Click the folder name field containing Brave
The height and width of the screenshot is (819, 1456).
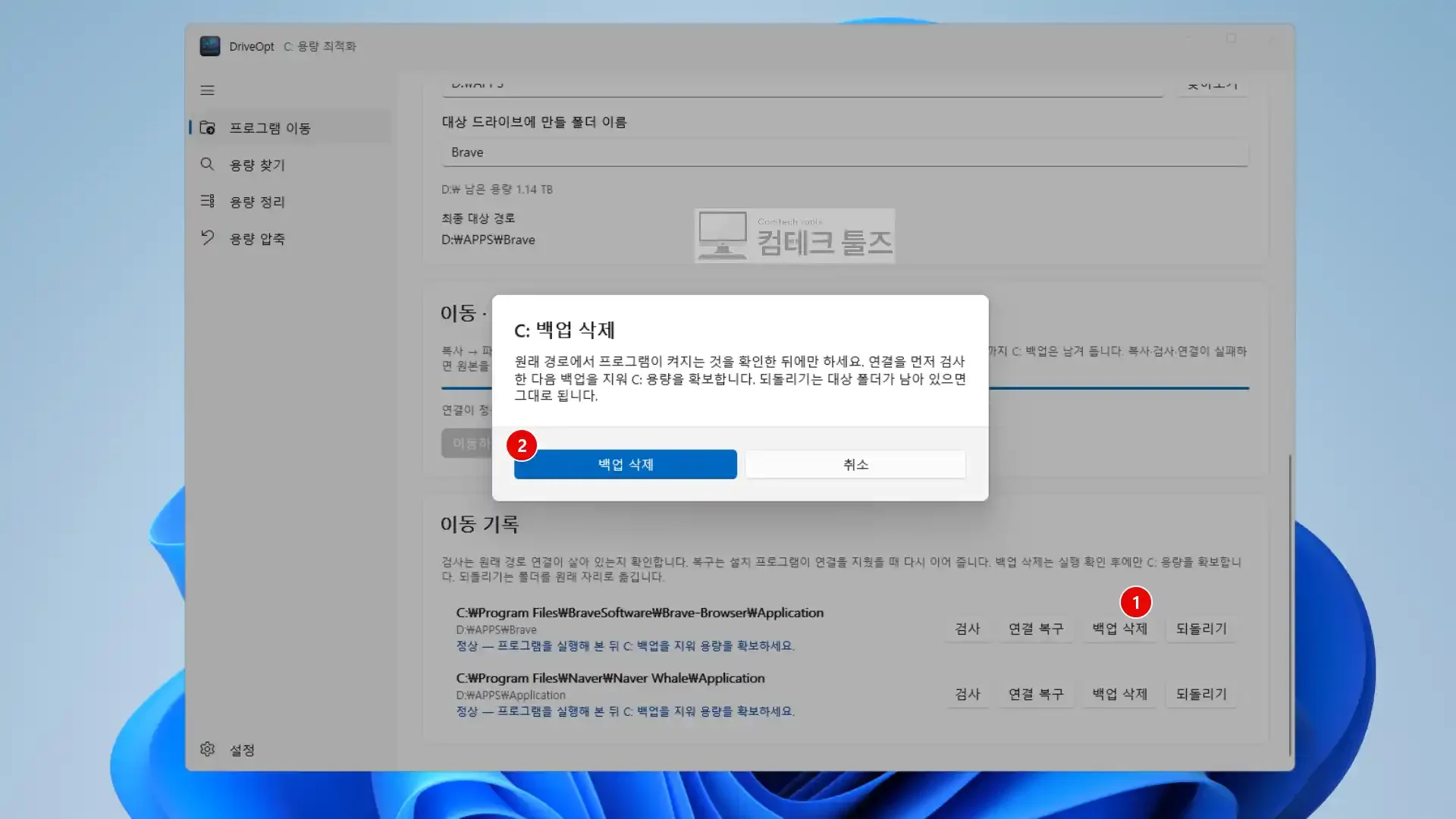pos(845,152)
